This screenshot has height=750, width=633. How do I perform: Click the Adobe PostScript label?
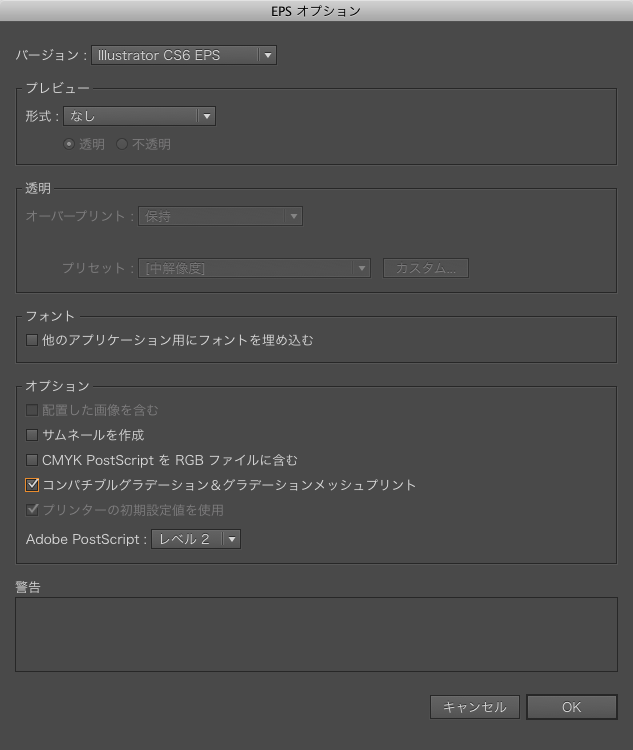pos(86,539)
